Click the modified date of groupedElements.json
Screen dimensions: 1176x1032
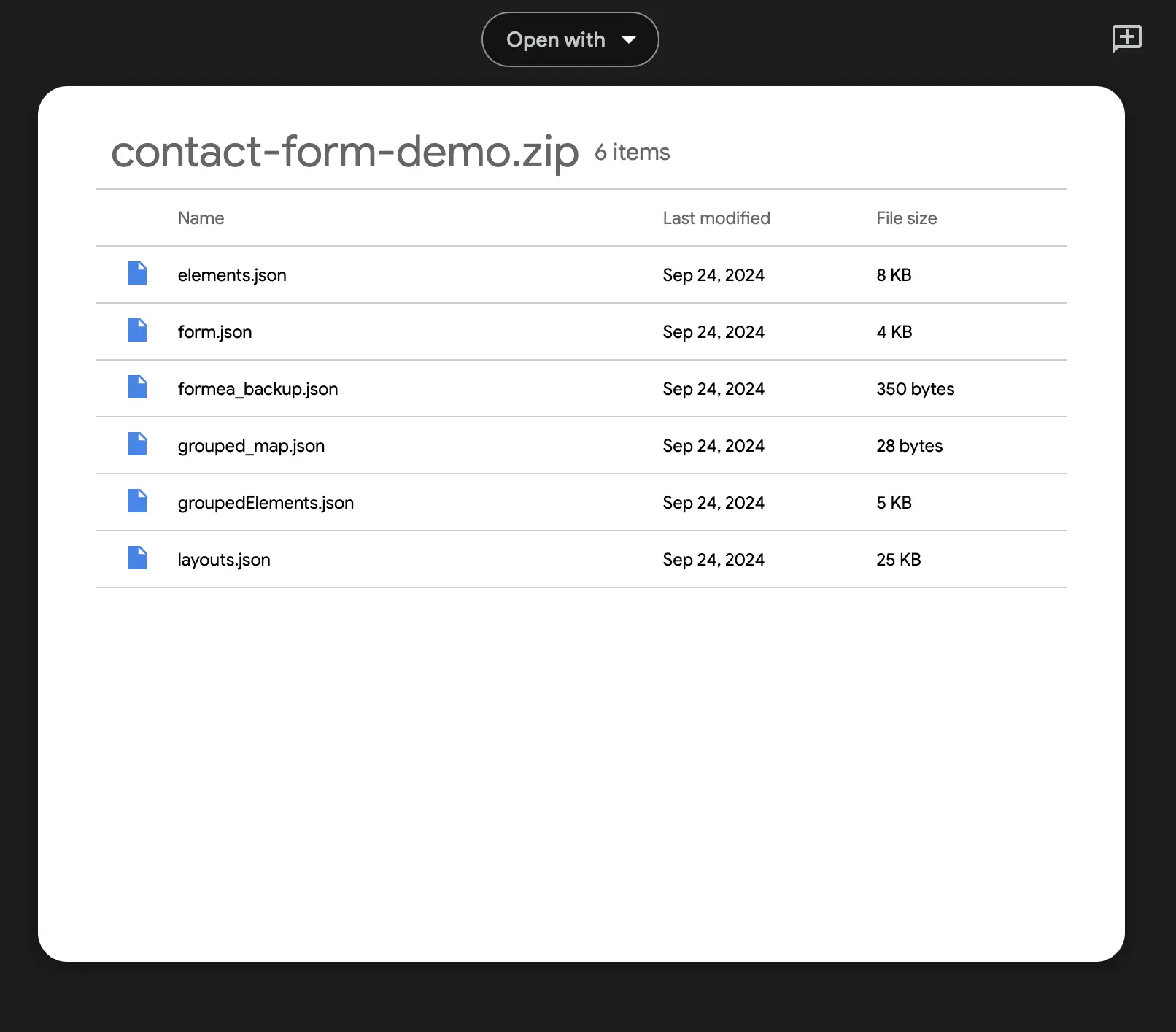[713, 503]
